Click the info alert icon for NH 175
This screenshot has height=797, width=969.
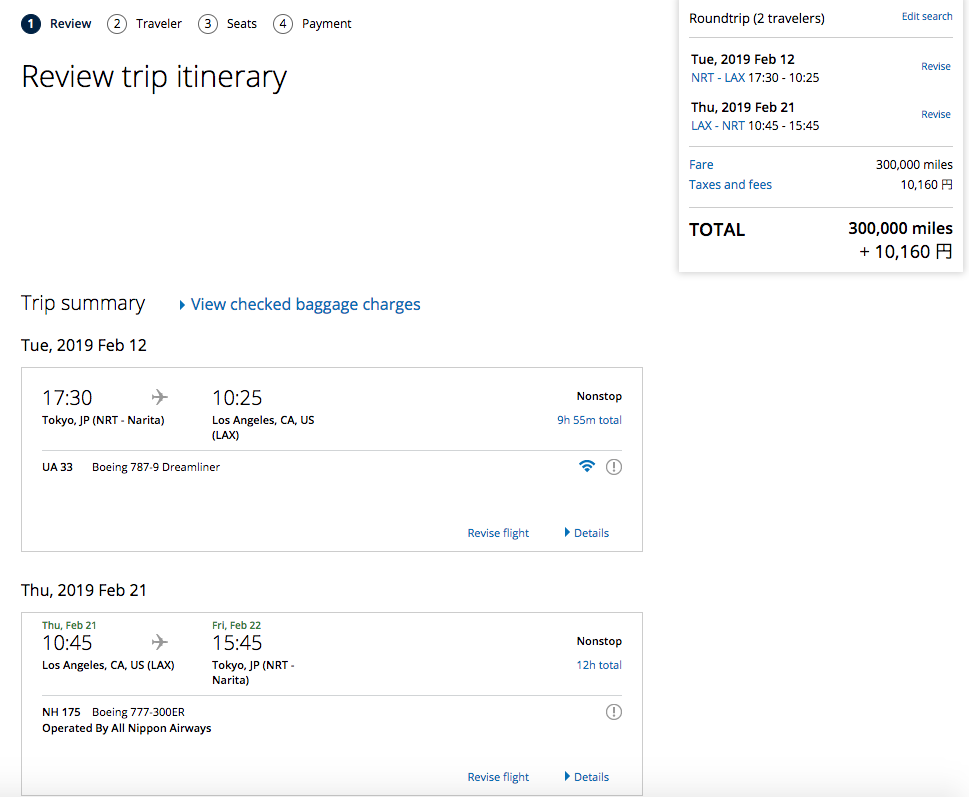614,712
